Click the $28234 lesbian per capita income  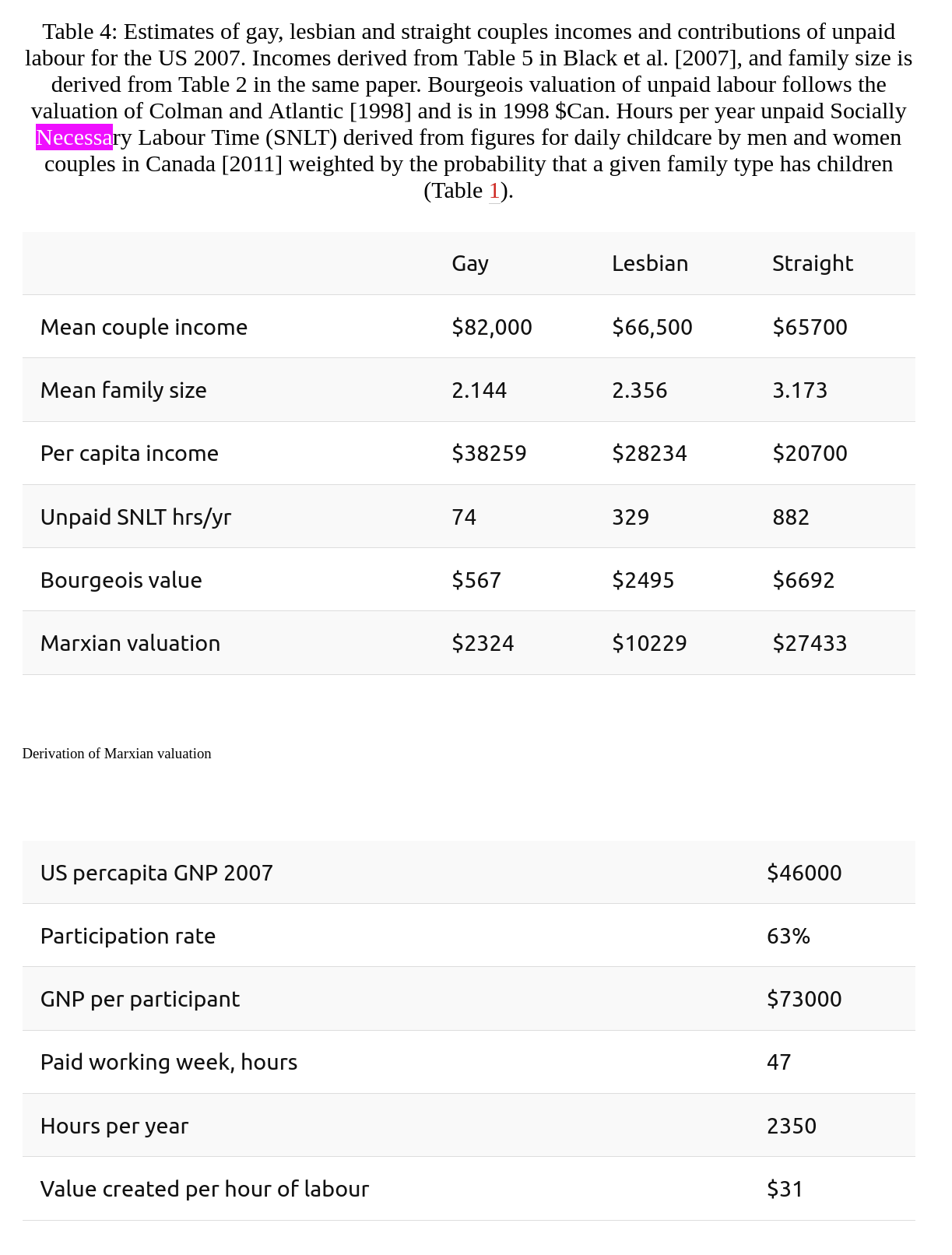[x=649, y=453]
